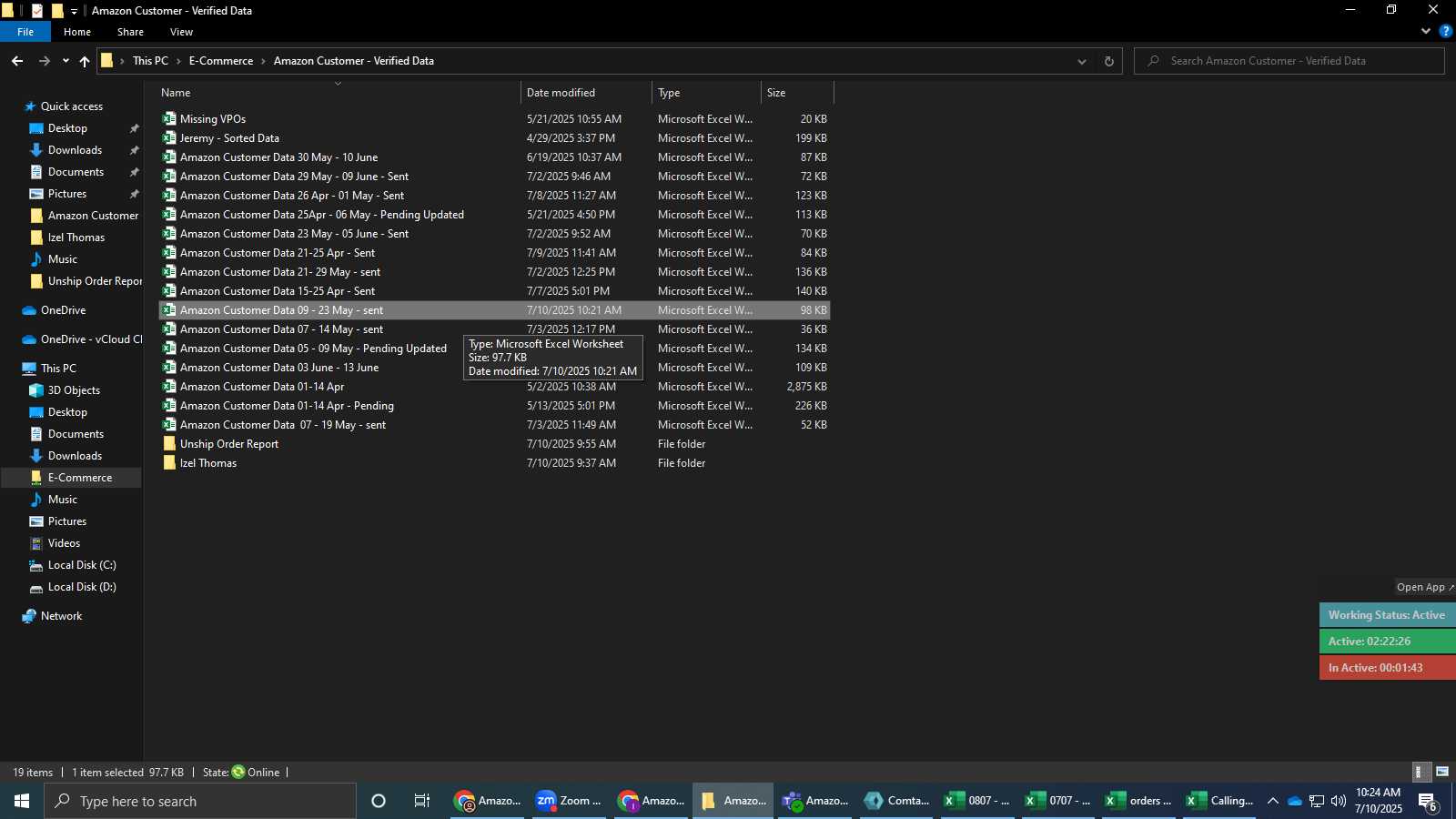The width and height of the screenshot is (1456, 819).
Task: Switch to the Zoom taskbar app
Action: (569, 801)
